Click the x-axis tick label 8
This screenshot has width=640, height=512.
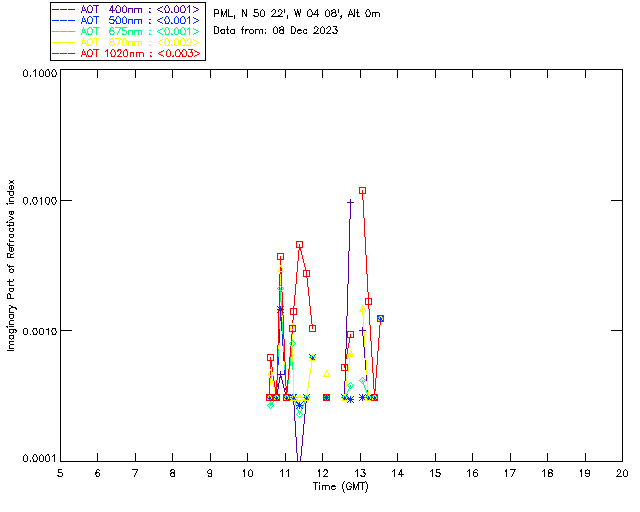[x=173, y=473]
